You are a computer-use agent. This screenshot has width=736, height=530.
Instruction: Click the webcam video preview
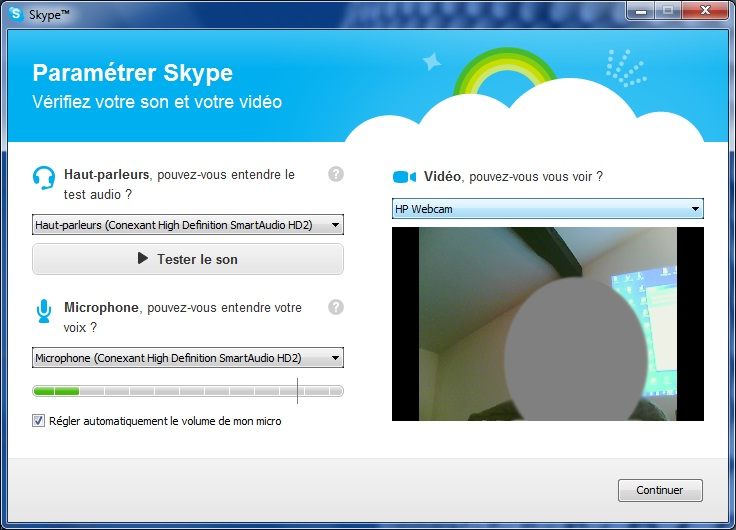coord(548,324)
